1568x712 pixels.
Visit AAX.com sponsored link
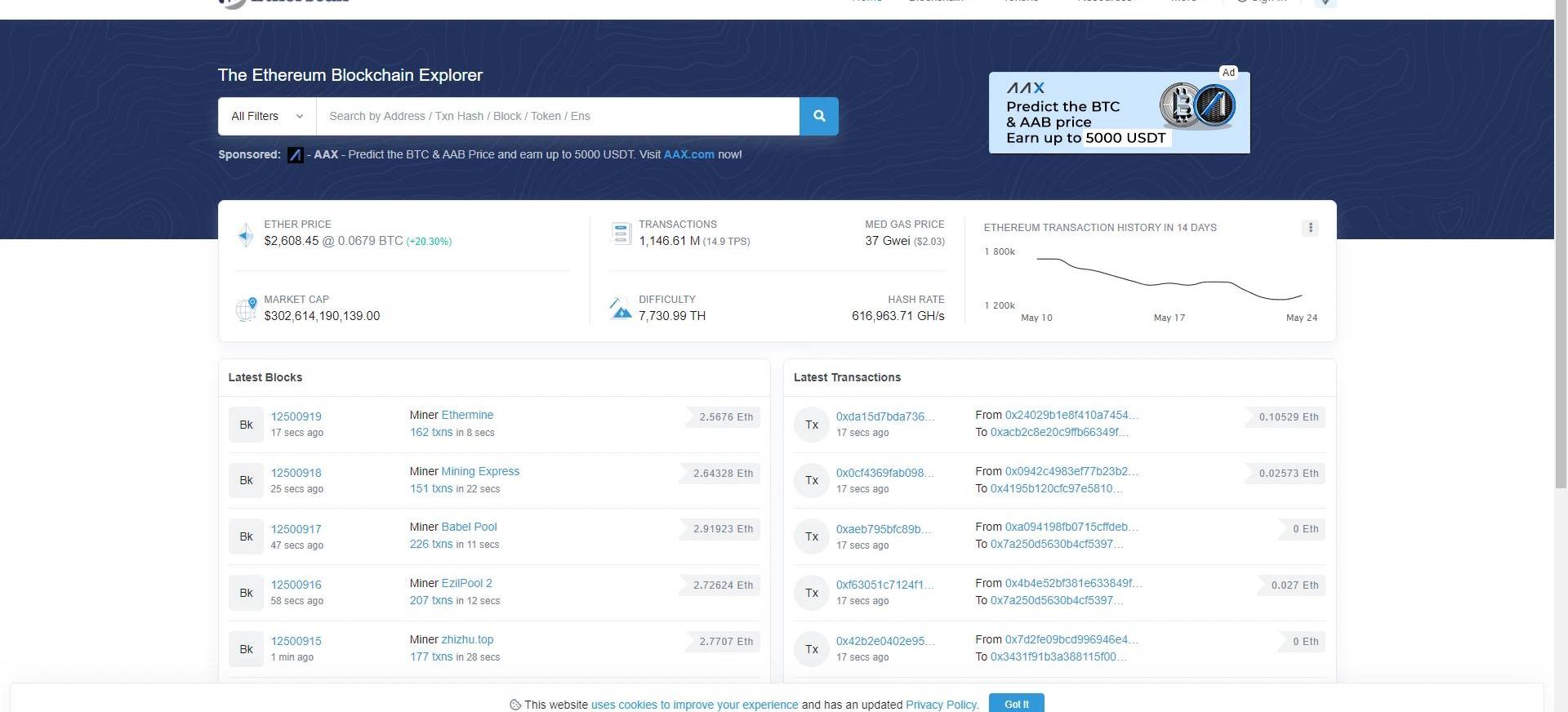click(688, 154)
